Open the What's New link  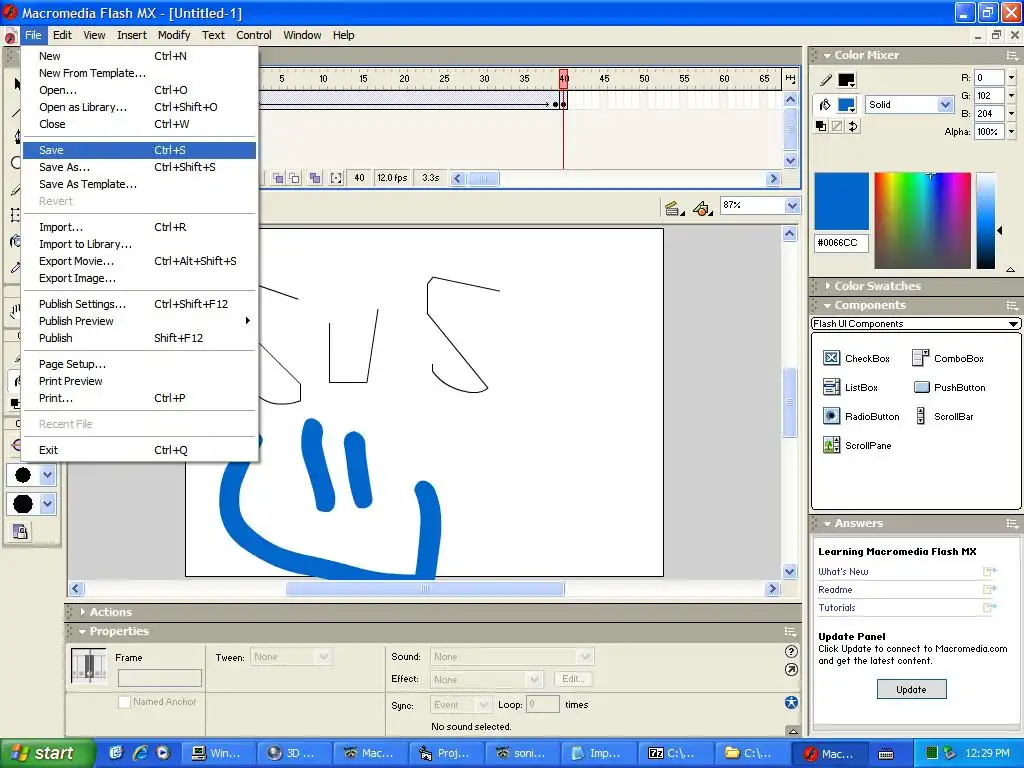point(843,571)
